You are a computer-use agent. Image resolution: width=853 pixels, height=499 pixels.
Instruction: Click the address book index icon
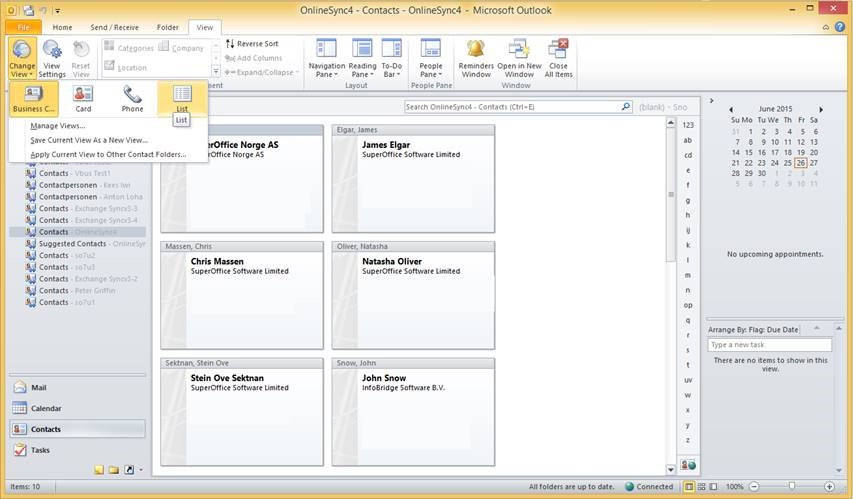pyautogui.click(x=688, y=465)
